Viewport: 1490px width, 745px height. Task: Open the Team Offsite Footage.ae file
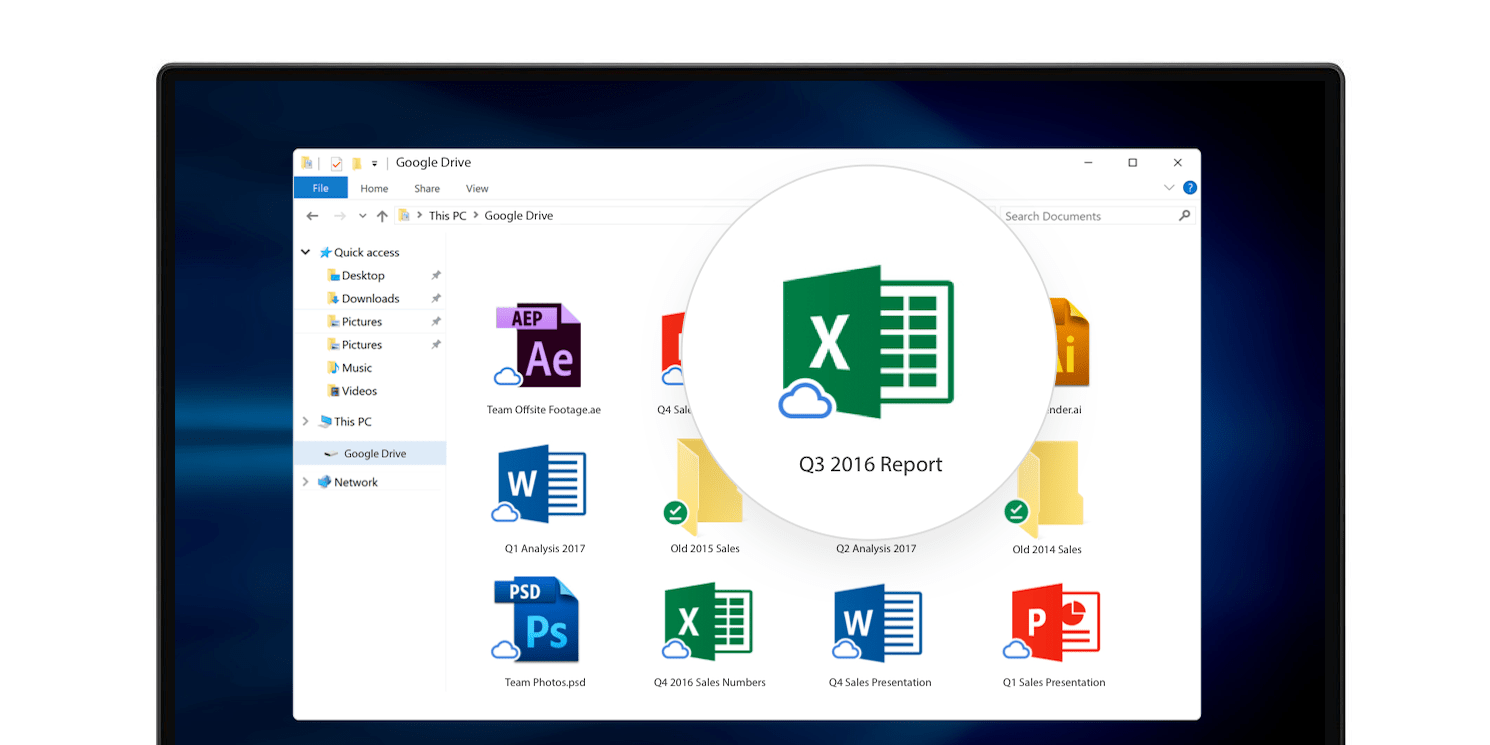pyautogui.click(x=541, y=347)
